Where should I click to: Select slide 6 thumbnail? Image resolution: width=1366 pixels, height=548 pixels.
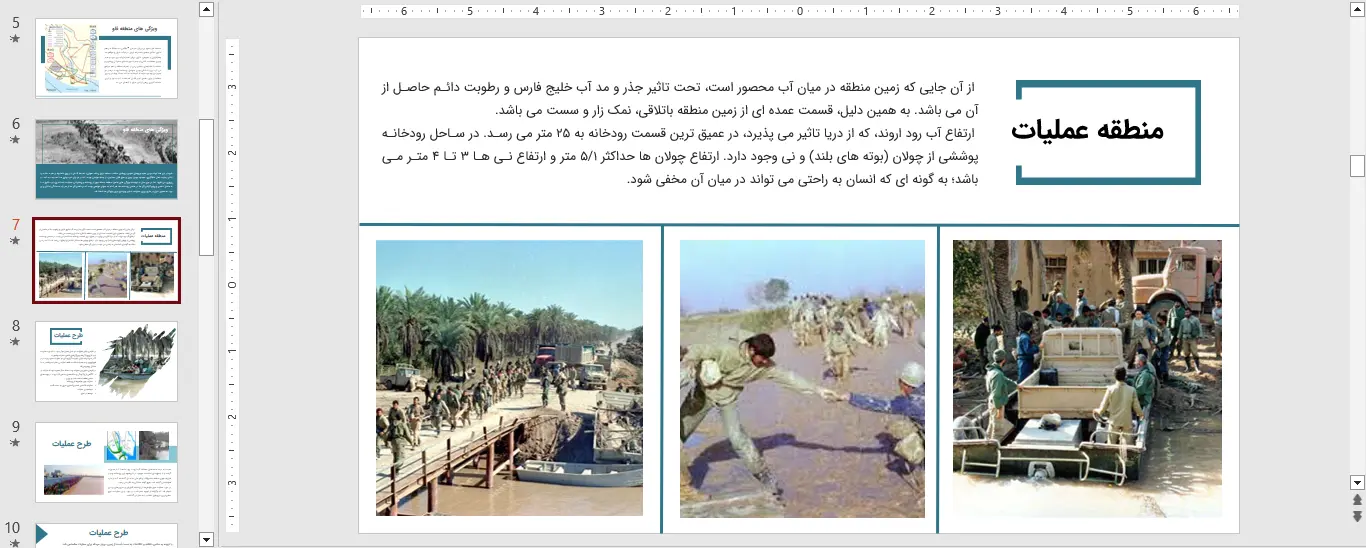(106, 159)
